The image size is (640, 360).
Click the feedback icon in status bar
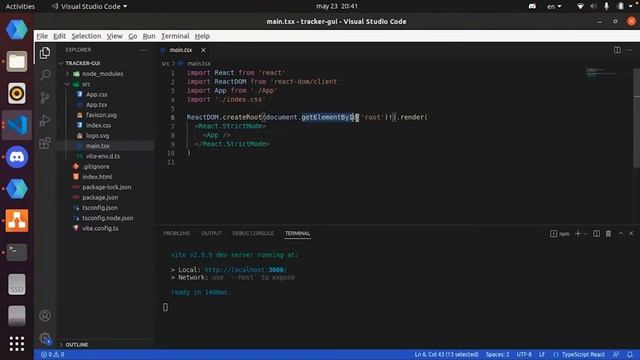pos(616,354)
